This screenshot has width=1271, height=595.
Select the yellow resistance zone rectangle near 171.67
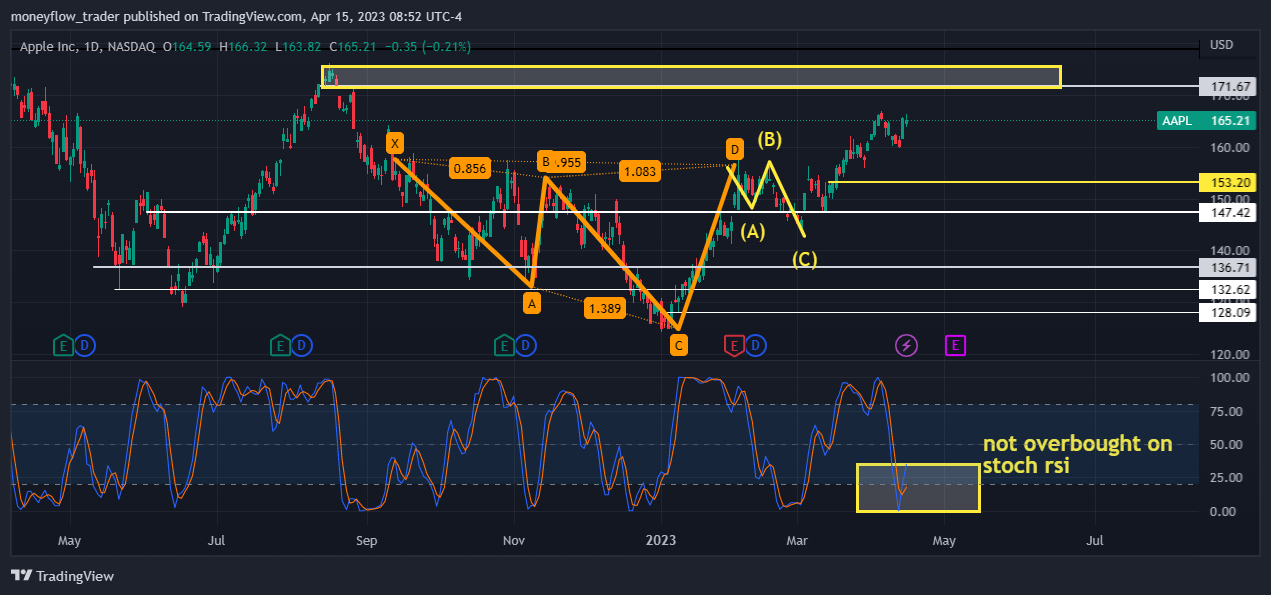[691, 77]
